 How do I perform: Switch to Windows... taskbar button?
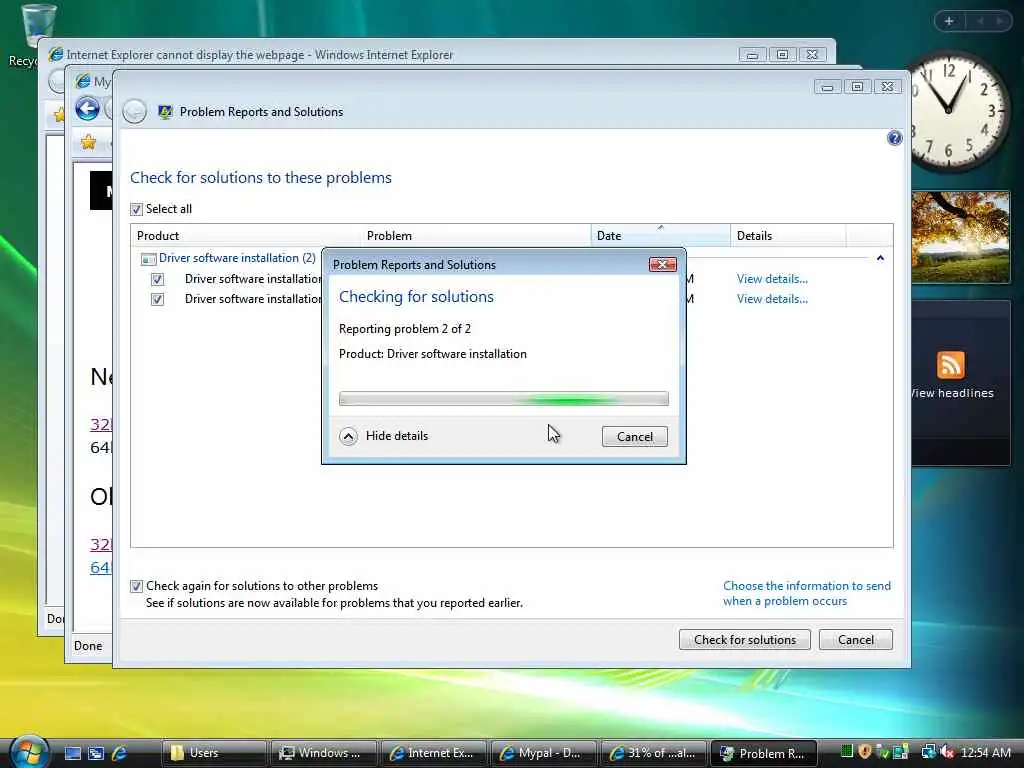tap(325, 753)
